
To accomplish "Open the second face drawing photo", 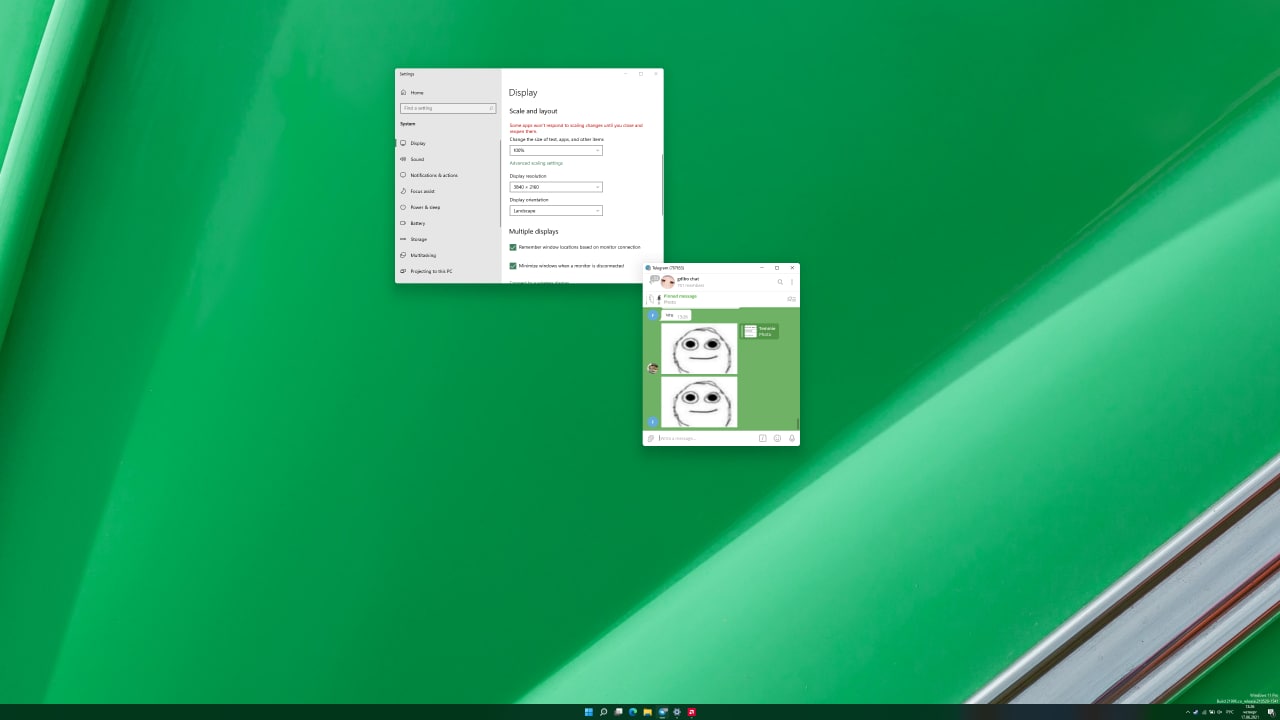I will (699, 402).
